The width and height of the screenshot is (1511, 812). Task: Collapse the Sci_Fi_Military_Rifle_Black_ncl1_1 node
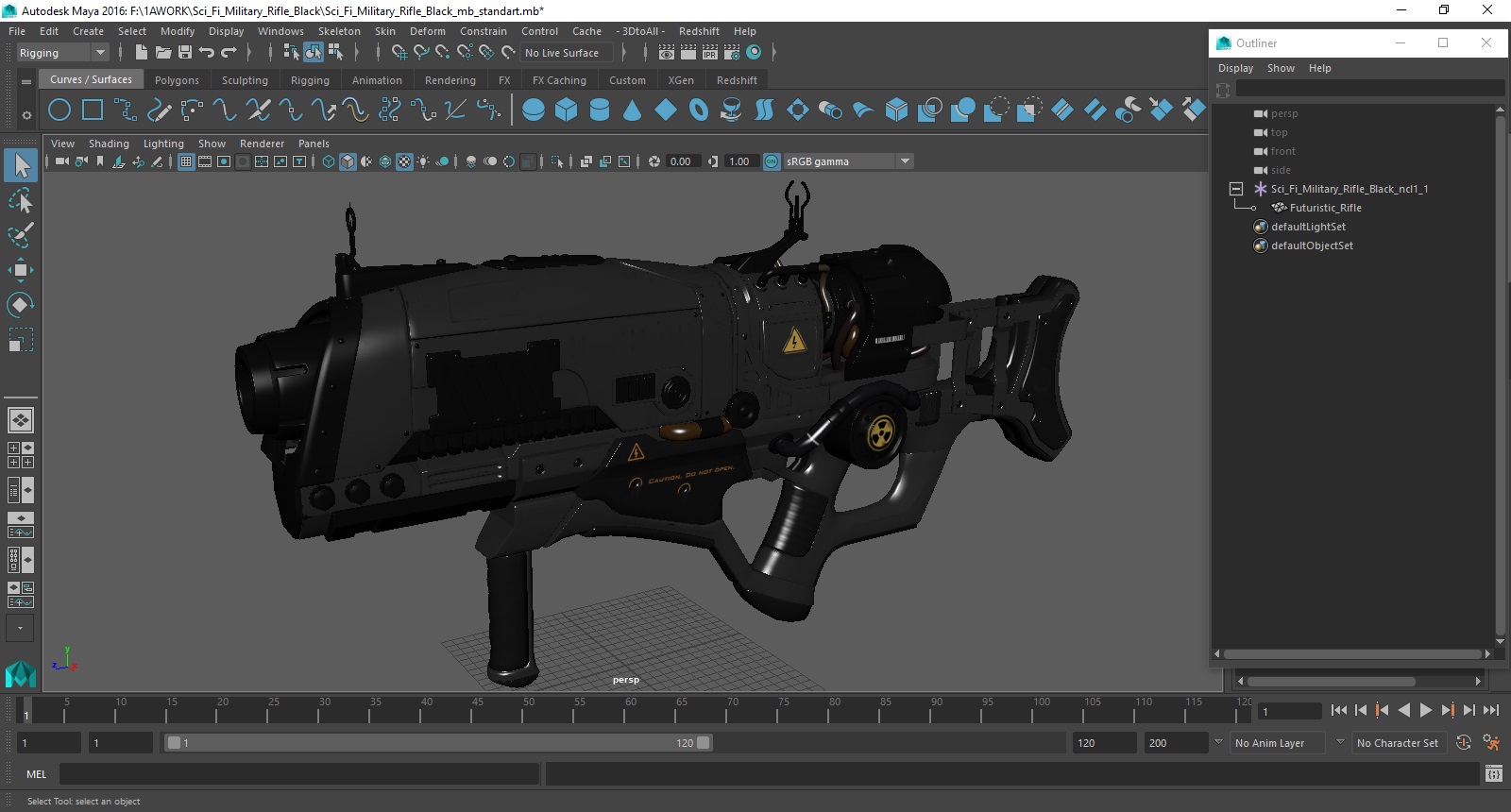point(1235,189)
